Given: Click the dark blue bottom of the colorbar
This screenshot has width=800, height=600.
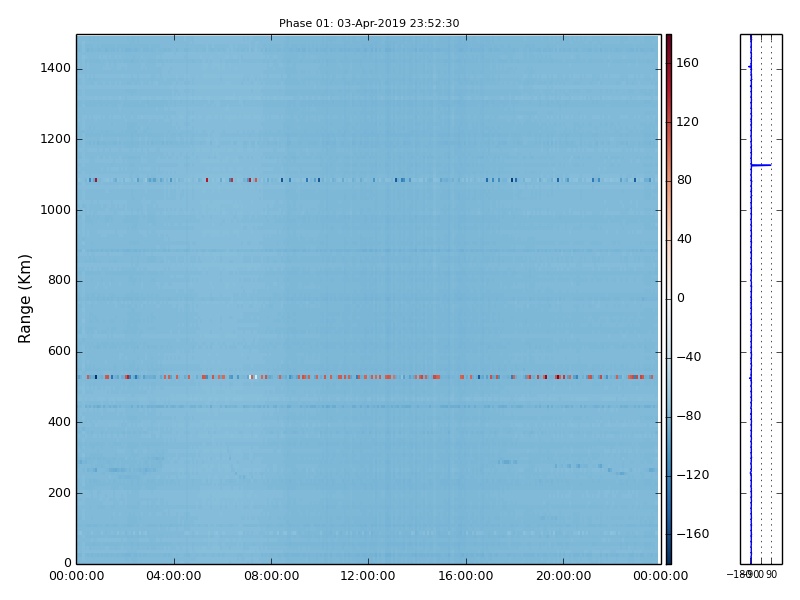Looking at the screenshot, I should click(x=669, y=557).
